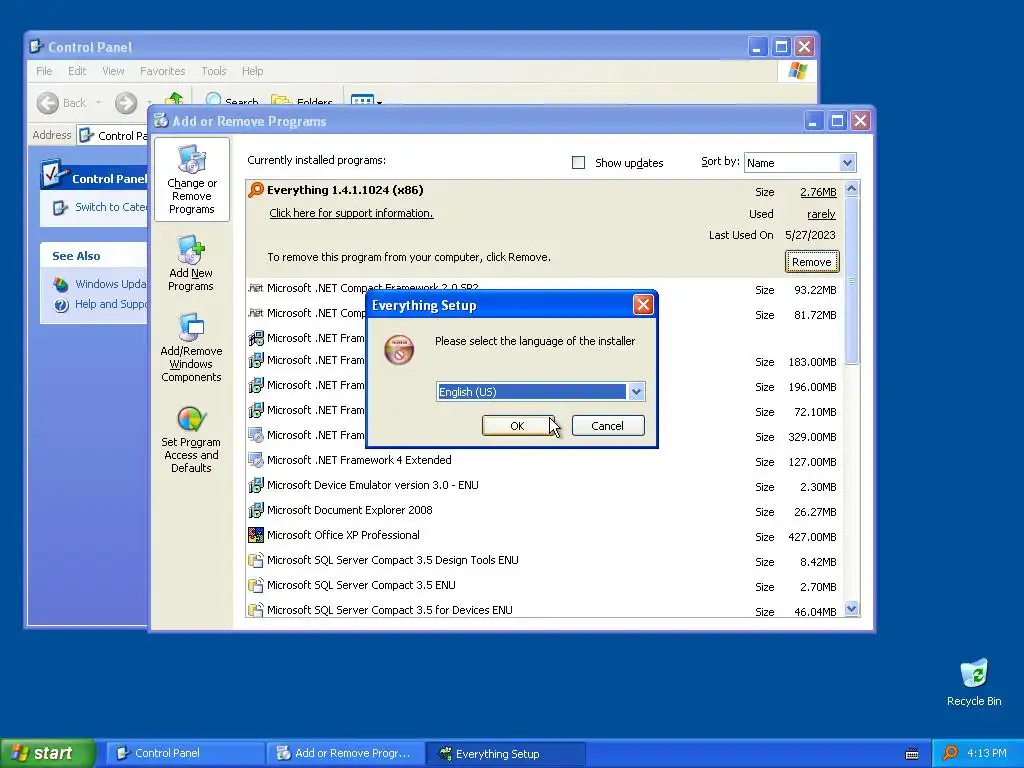This screenshot has height=768, width=1024.
Task: Click the programs list scrollbar thumb
Action: [x=851, y=281]
